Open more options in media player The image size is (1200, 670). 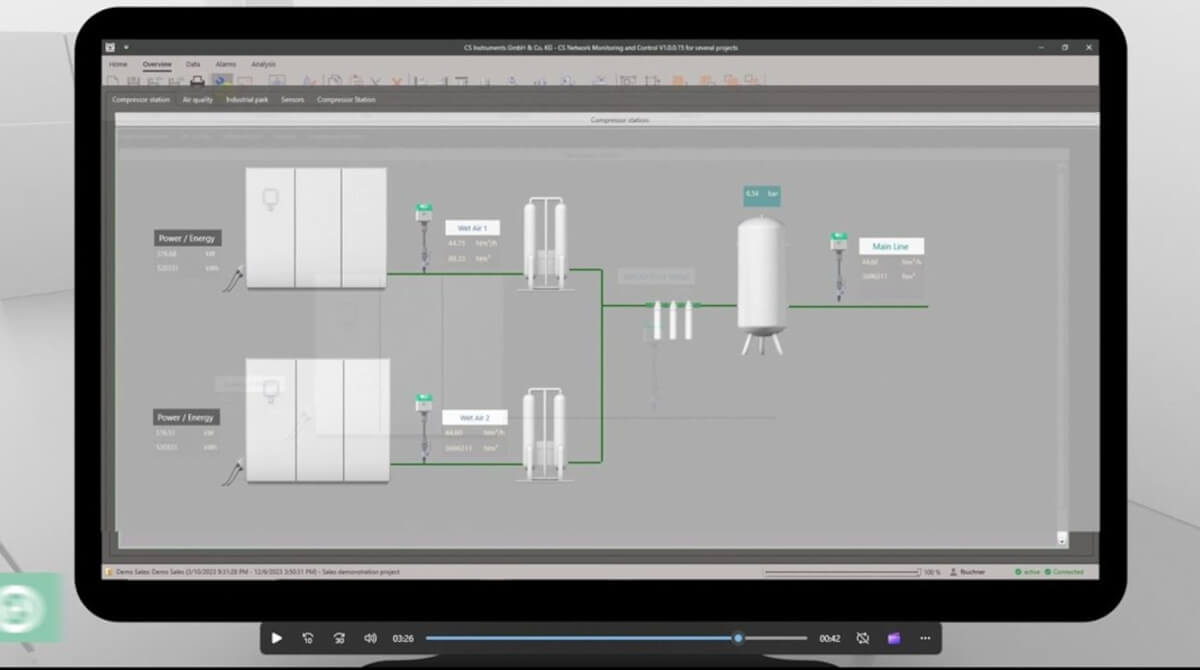pos(925,638)
